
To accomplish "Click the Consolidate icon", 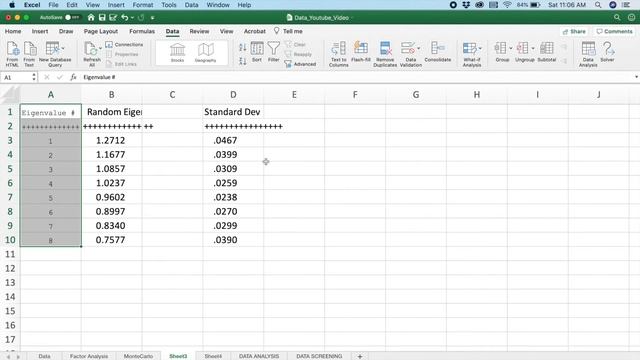I will 438,51.
